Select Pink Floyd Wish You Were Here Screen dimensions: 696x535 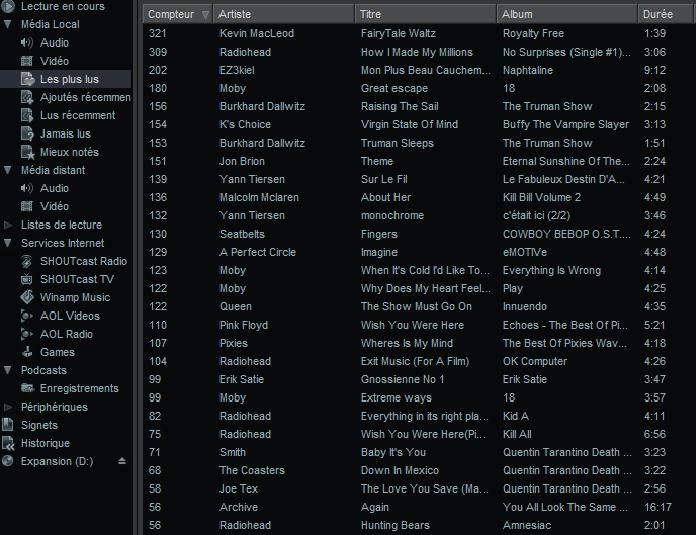[x=417, y=325]
